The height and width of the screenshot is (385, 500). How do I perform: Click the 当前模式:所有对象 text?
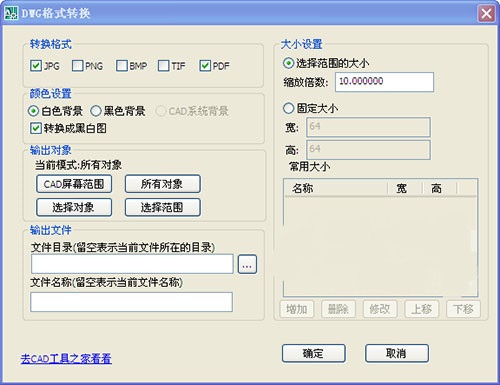78,165
